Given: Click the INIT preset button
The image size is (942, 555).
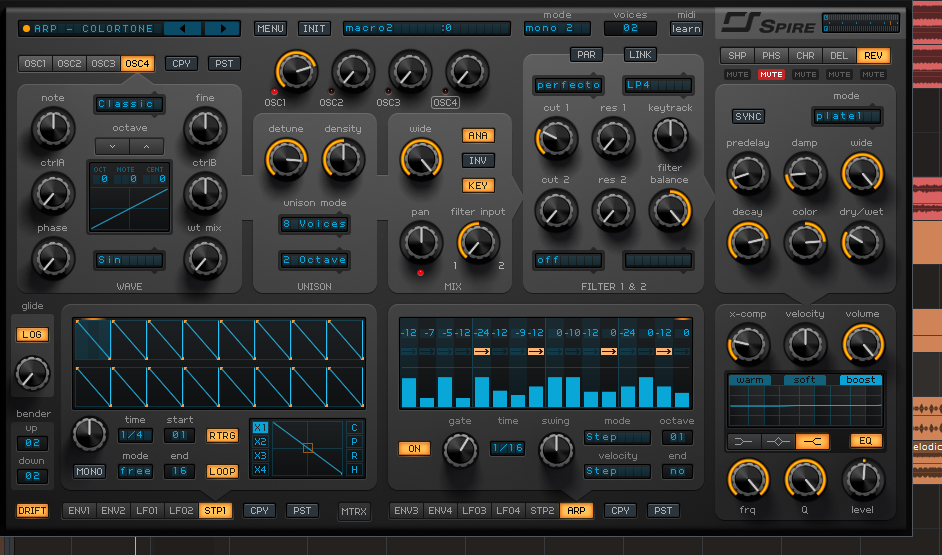Looking at the screenshot, I should pos(314,28).
